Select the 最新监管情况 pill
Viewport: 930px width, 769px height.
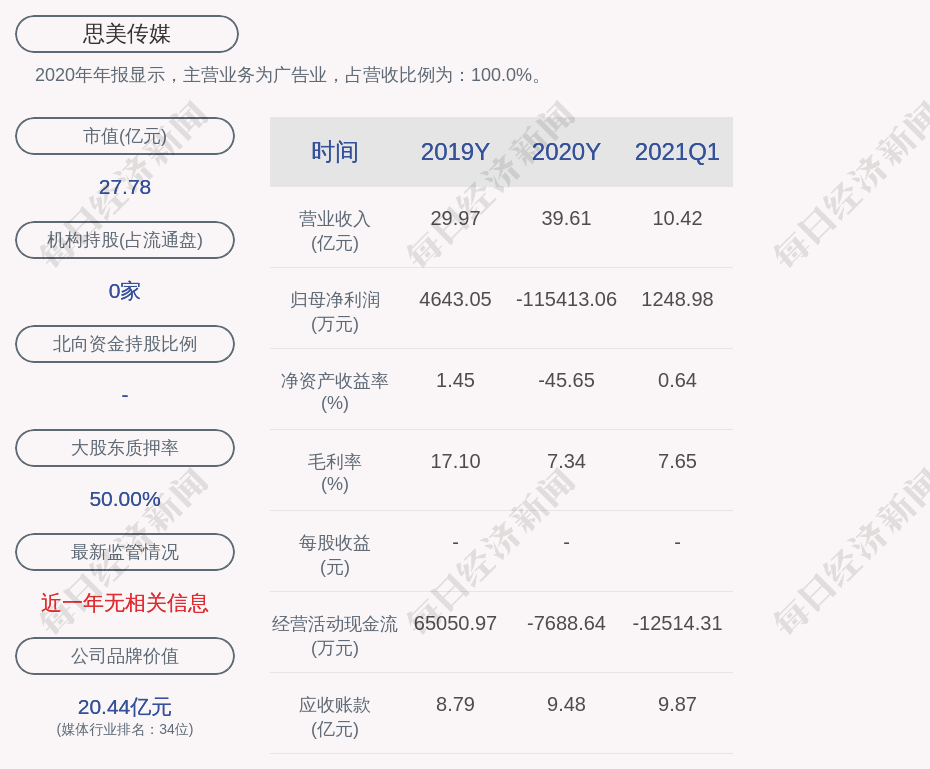(x=125, y=552)
